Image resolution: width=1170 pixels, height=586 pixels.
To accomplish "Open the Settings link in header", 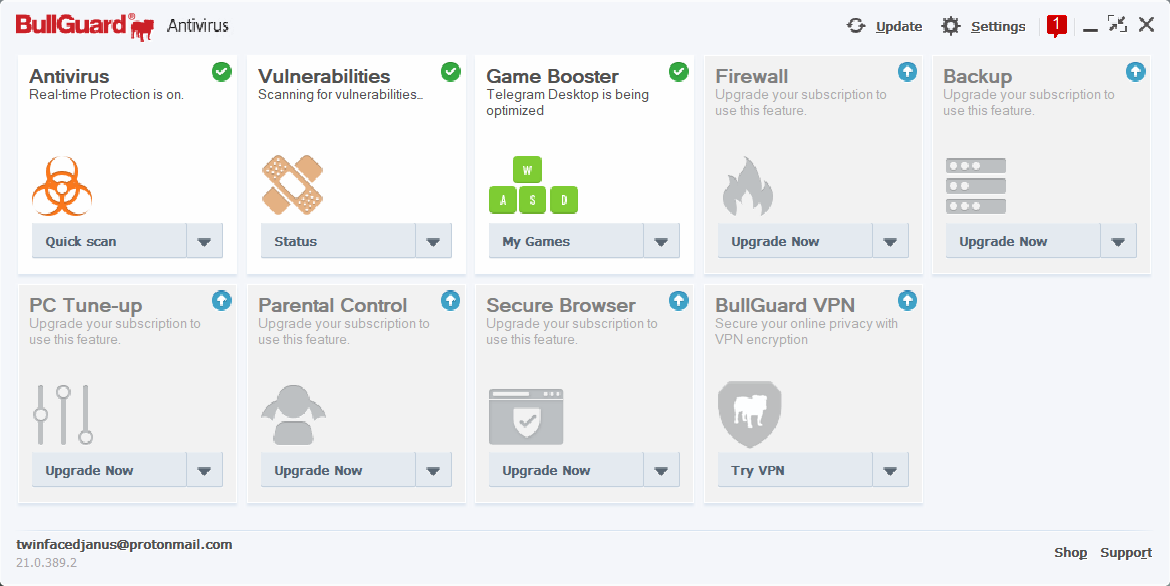I will pos(998,26).
